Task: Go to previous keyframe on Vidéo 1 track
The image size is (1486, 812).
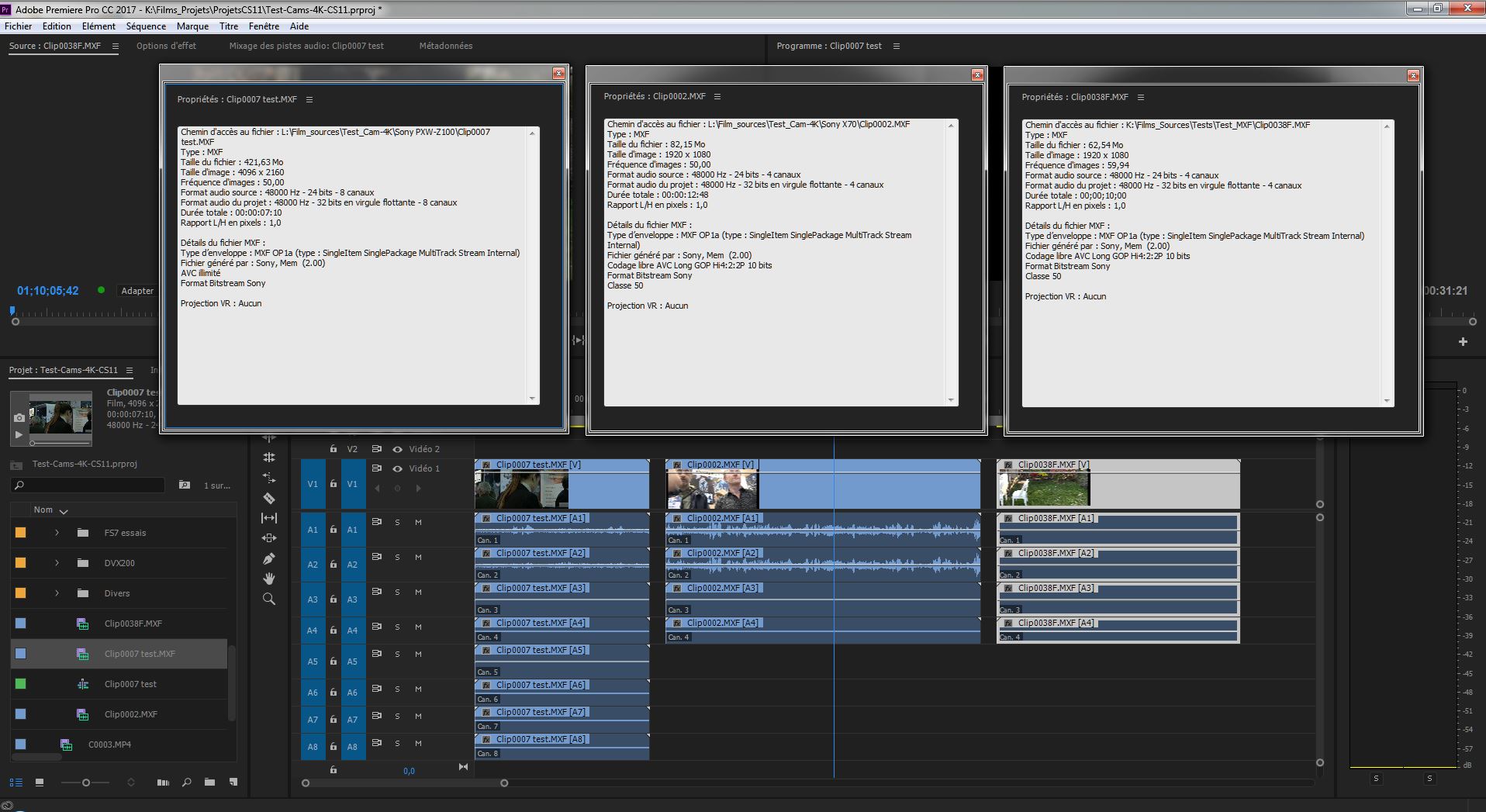Action: 377,488
